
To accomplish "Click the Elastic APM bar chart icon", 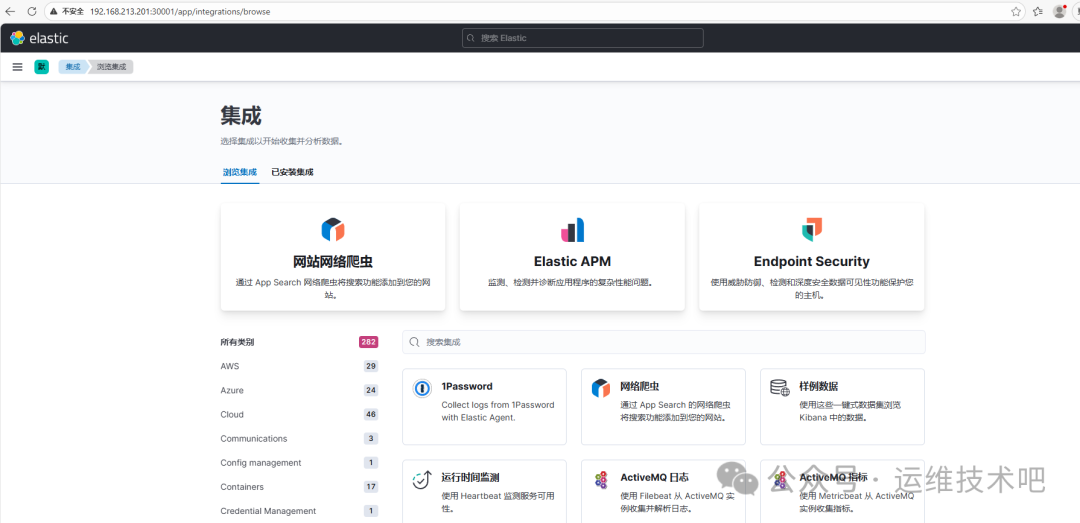I will pos(572,229).
